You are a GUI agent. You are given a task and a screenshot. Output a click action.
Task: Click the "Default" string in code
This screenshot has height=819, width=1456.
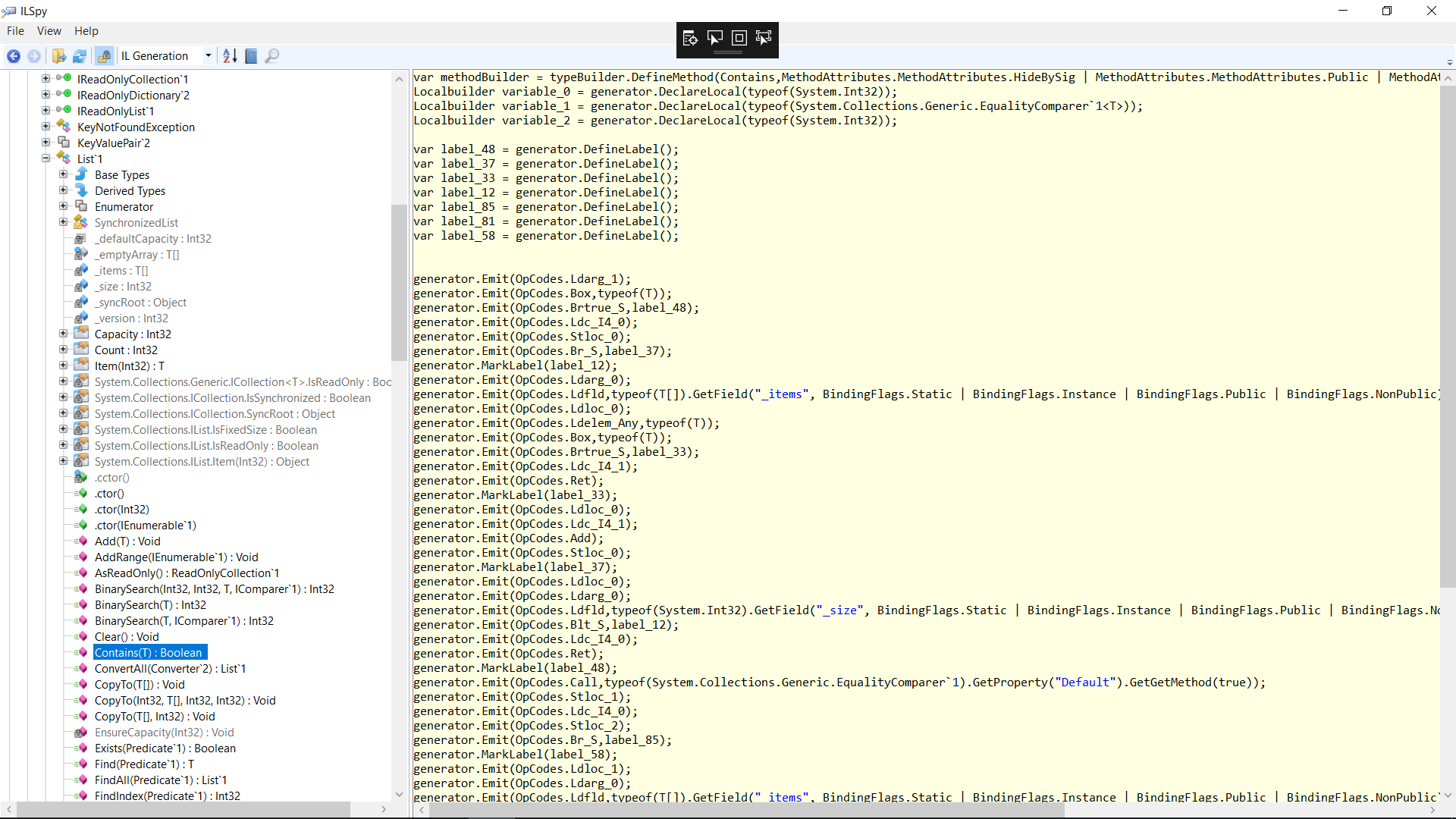pyautogui.click(x=1085, y=682)
